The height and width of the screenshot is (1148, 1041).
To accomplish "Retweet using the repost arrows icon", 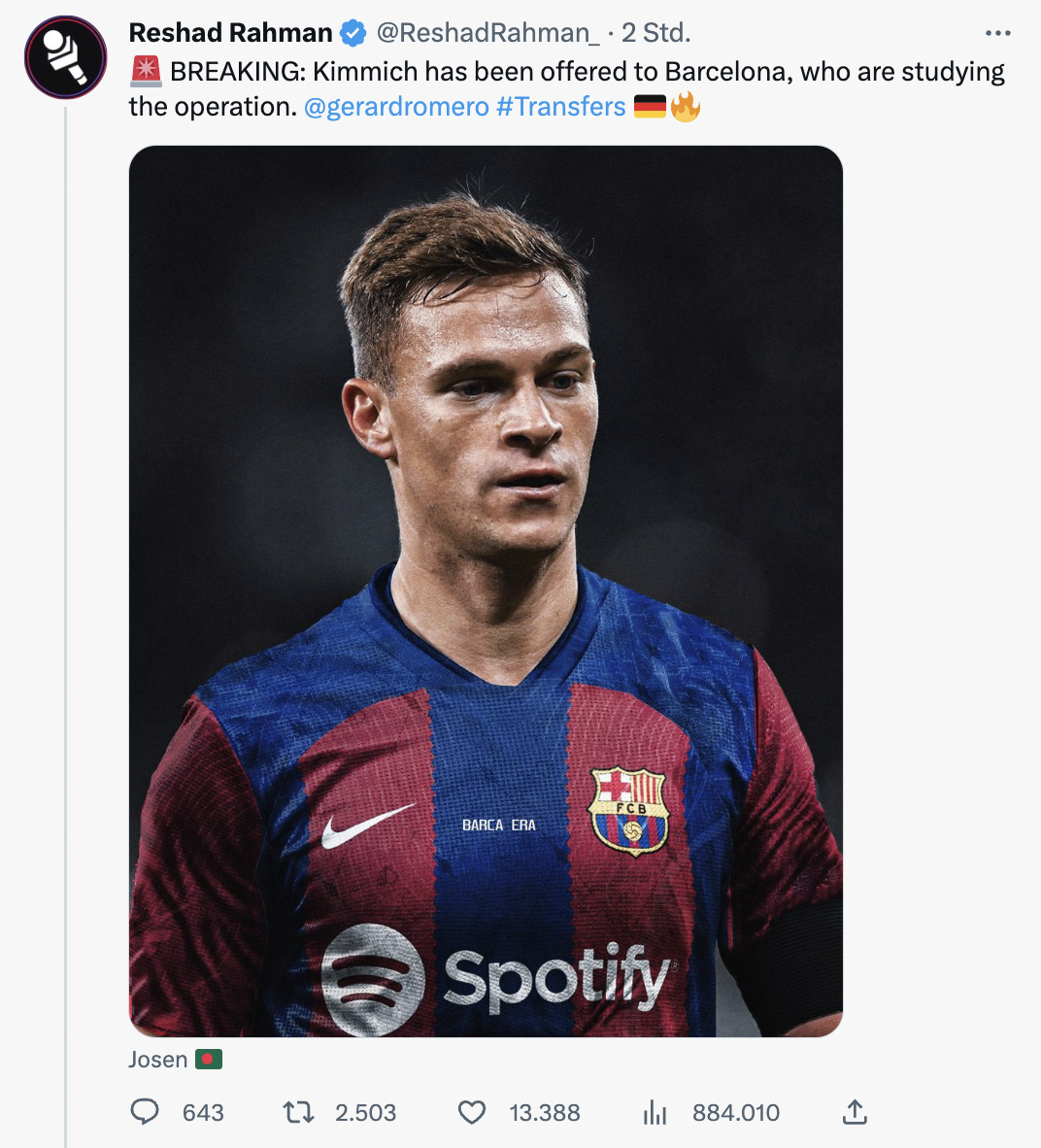I will pyautogui.click(x=298, y=1112).
